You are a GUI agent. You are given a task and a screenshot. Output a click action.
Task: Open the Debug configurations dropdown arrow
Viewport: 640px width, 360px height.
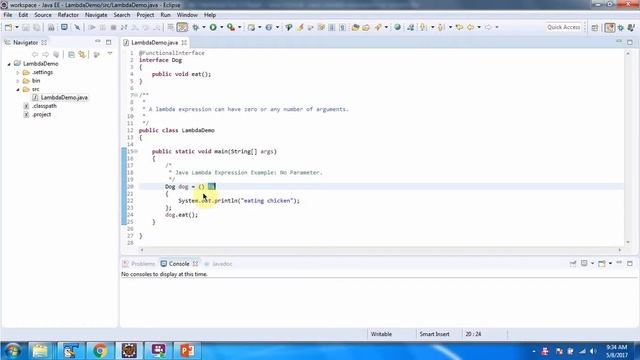pyautogui.click(x=204, y=27)
